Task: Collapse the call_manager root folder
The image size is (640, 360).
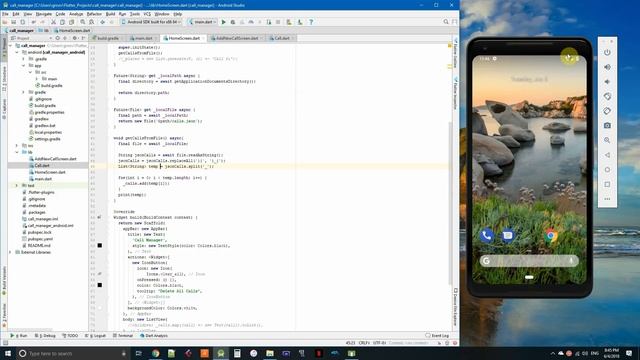Action: coord(11,46)
